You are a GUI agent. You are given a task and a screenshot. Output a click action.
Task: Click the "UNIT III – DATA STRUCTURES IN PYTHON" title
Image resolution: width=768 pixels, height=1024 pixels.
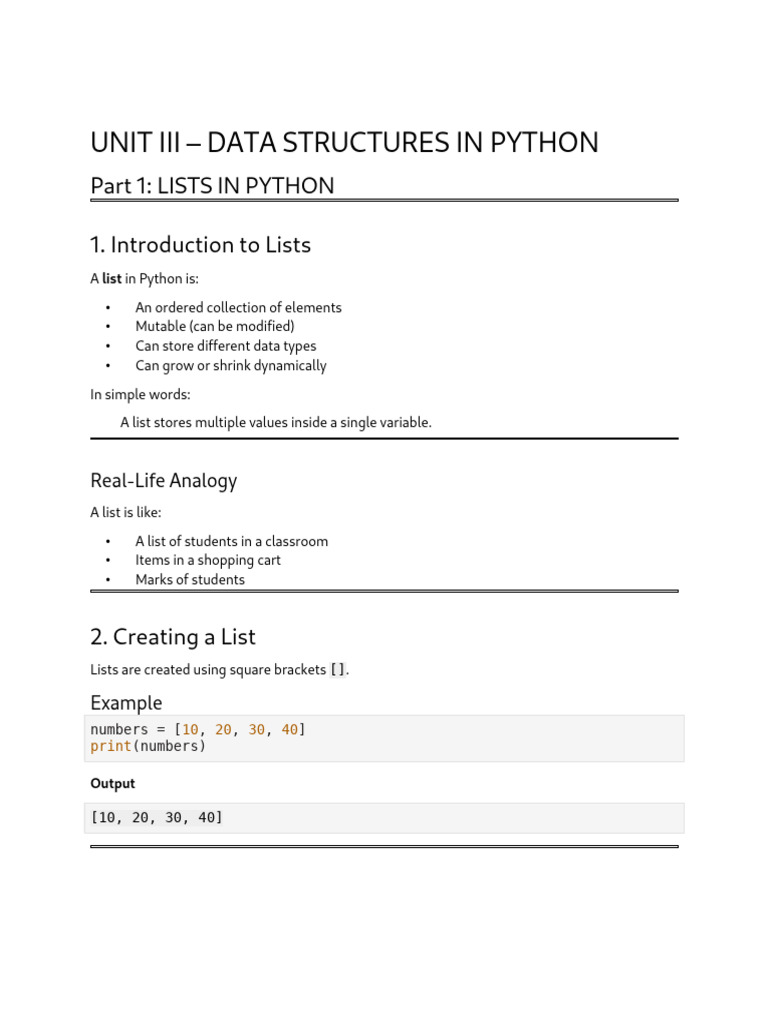coord(344,143)
